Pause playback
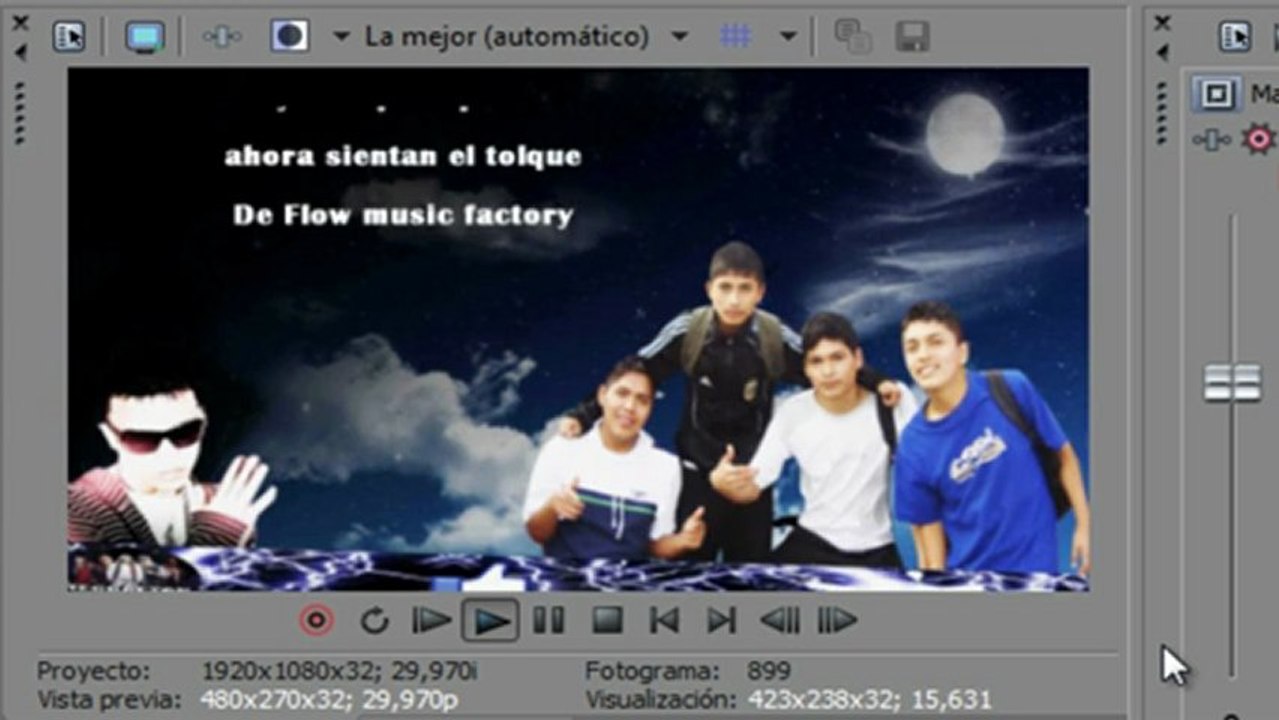Image resolution: width=1279 pixels, height=720 pixels. pos(548,621)
